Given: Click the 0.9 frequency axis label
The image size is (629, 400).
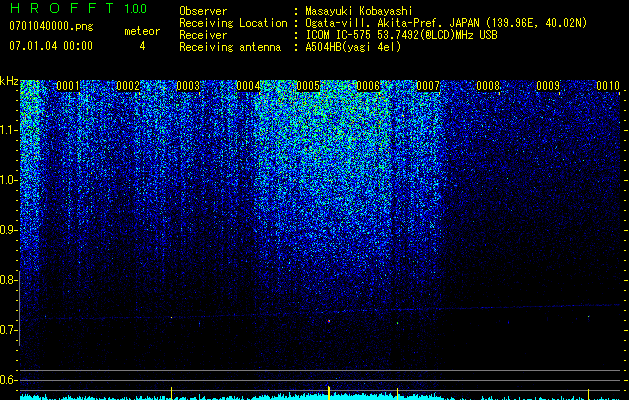Looking at the screenshot, I should (8, 230).
